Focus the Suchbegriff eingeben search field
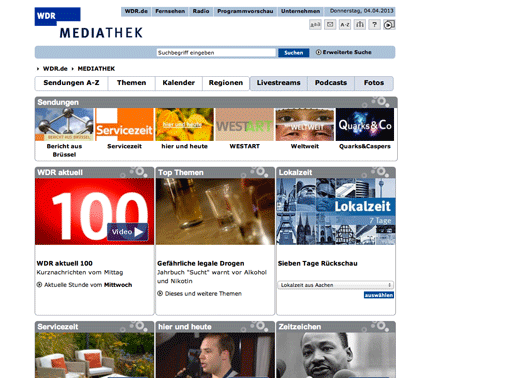 tap(216, 53)
